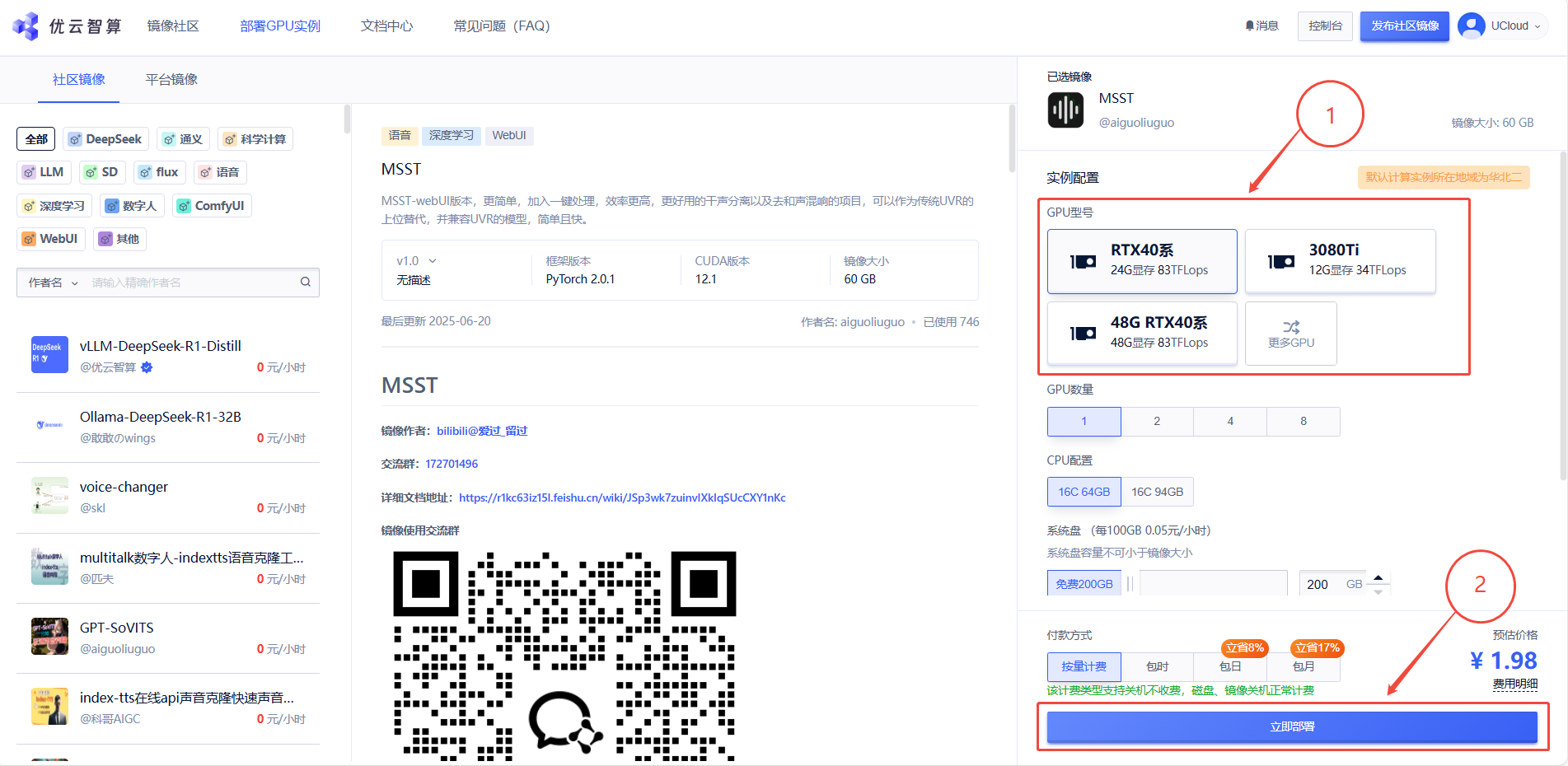Screen dimensions: 1568x766
Task: Click the 免费200GB slider marker
Action: (1084, 583)
